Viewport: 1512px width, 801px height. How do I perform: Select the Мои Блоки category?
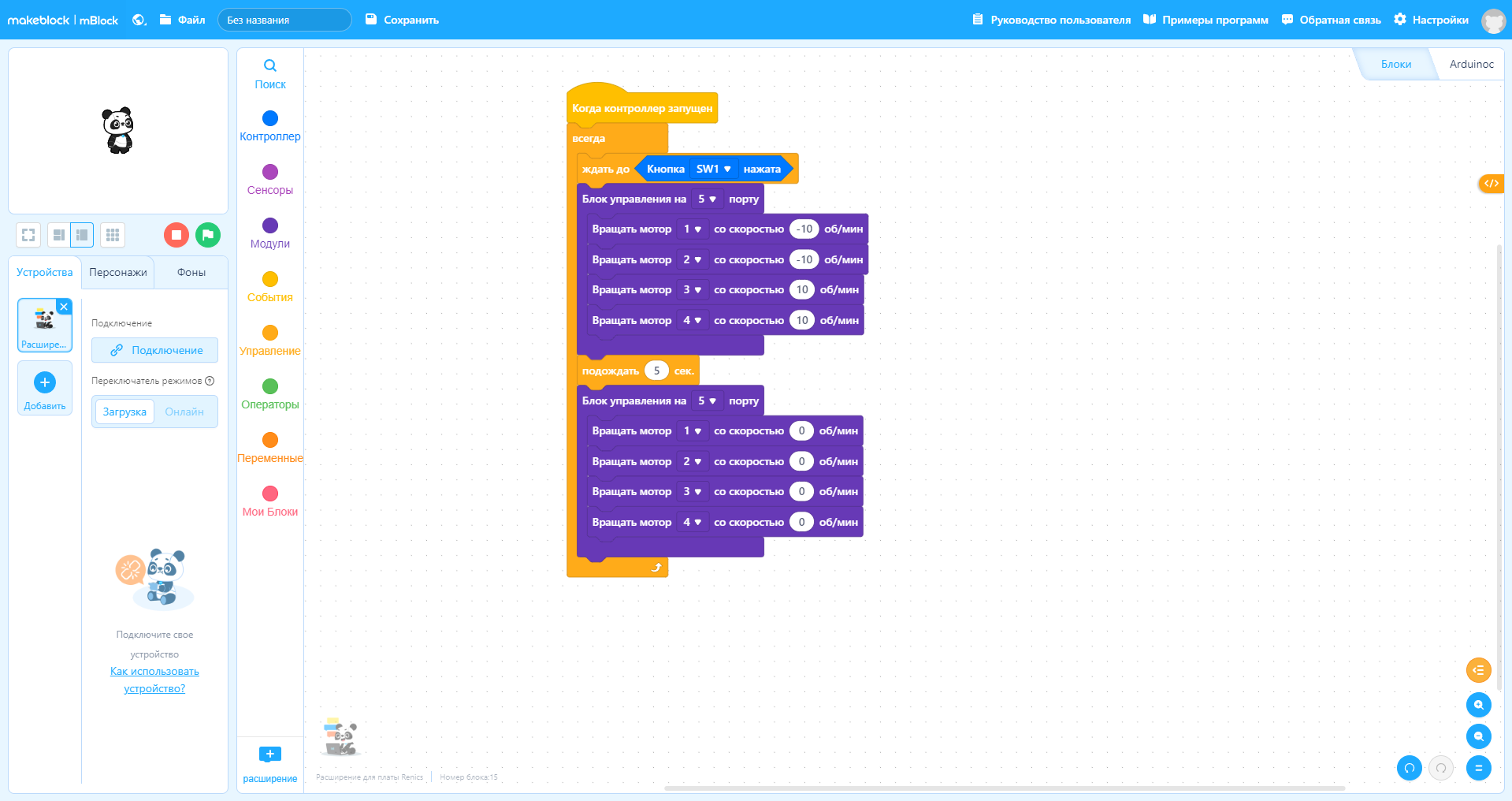click(x=270, y=501)
